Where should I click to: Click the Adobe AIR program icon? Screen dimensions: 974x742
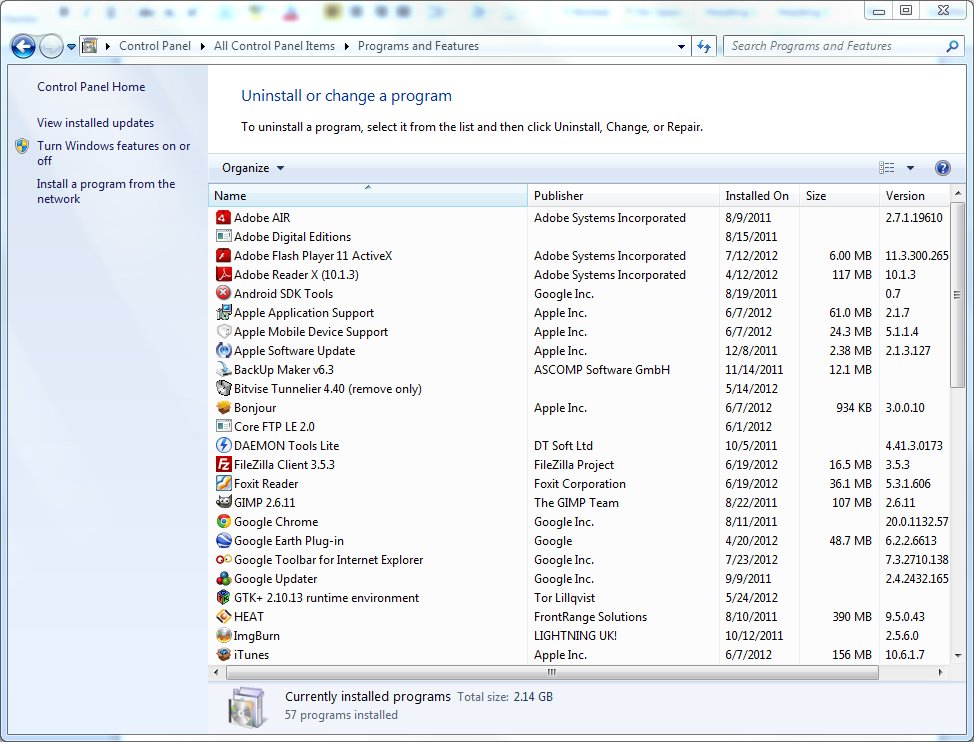tap(224, 218)
